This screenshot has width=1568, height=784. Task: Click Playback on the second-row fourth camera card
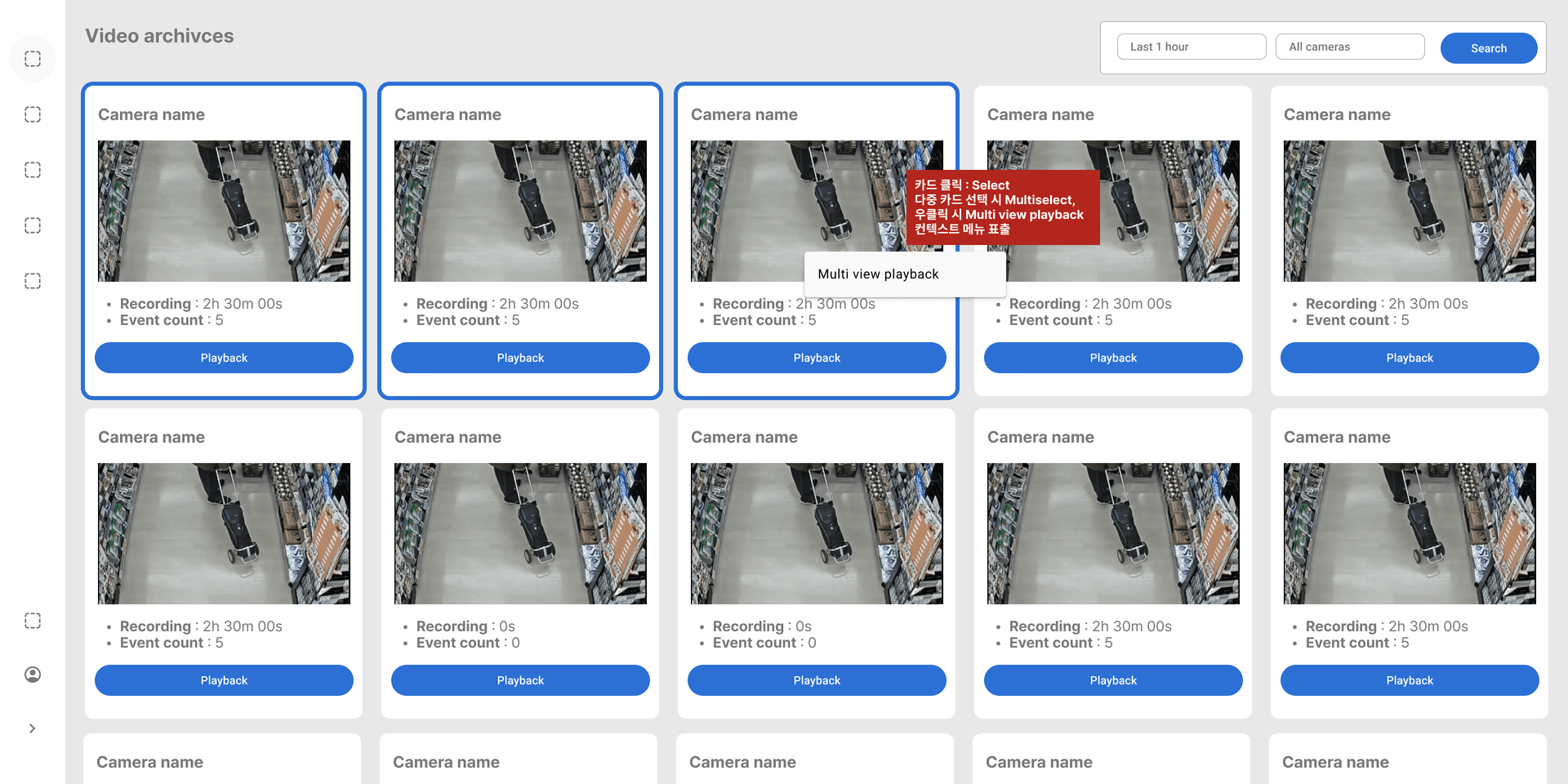1112,680
